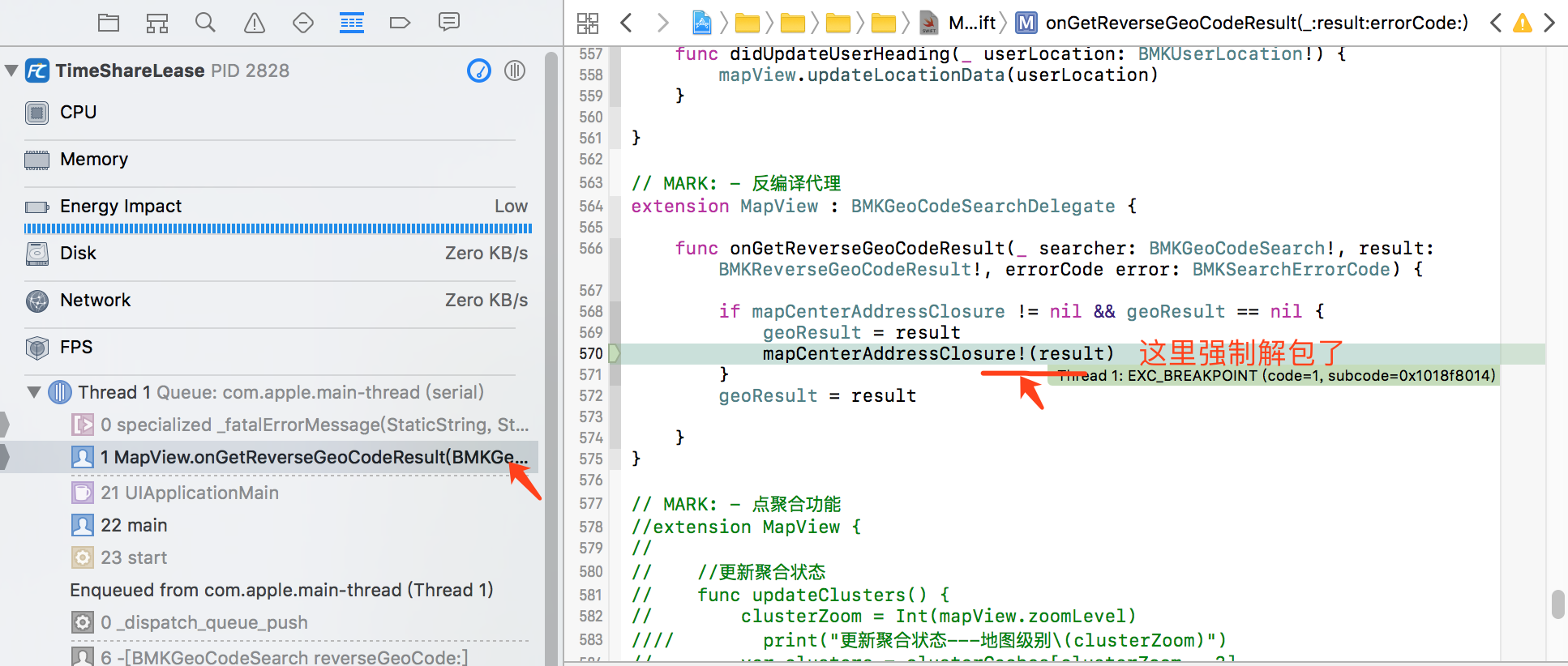
Task: Select the FPS gauge row
Action: pyautogui.click(x=269, y=348)
